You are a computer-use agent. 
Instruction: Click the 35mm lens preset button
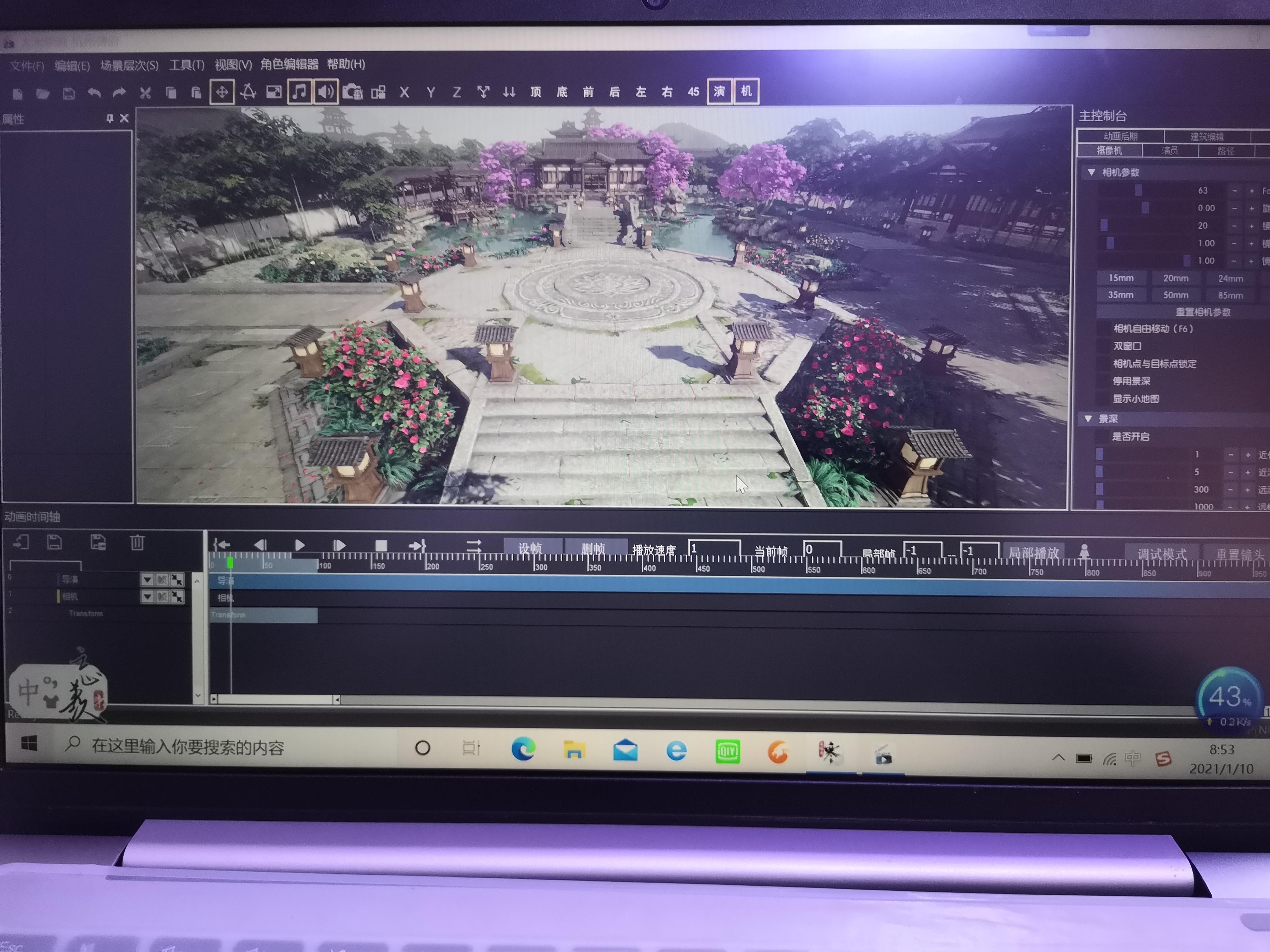[x=1121, y=295]
